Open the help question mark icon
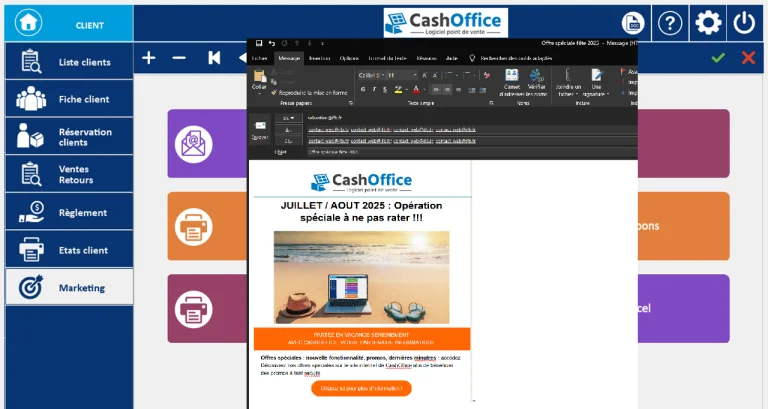The width and height of the screenshot is (768, 409). pos(670,22)
